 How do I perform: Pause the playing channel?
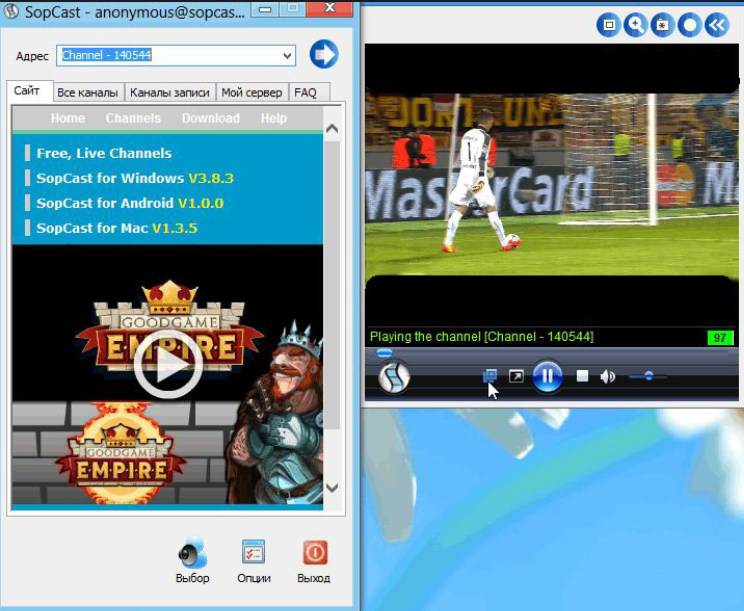pos(547,376)
